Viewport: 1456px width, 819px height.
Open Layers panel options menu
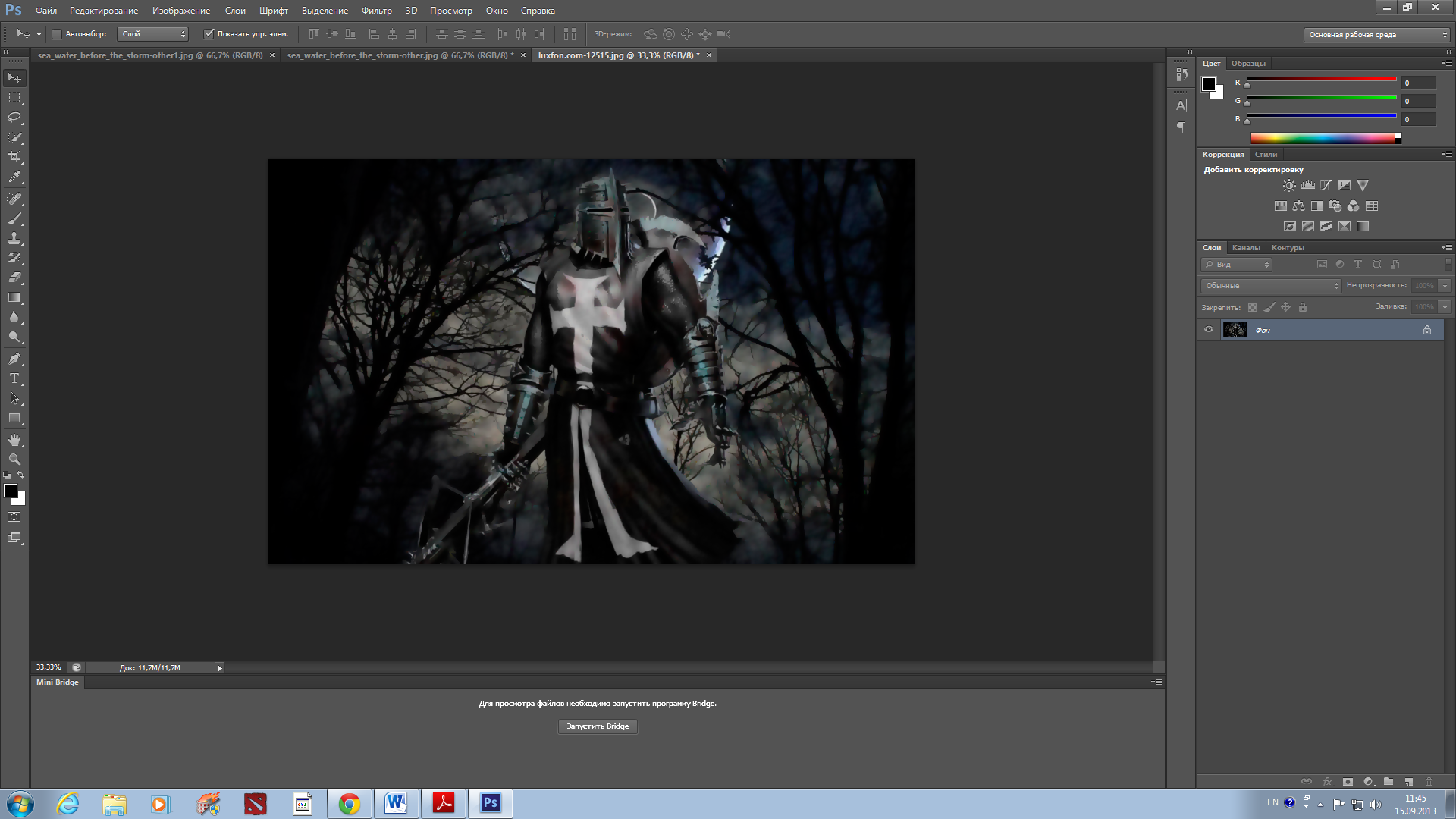(1447, 248)
